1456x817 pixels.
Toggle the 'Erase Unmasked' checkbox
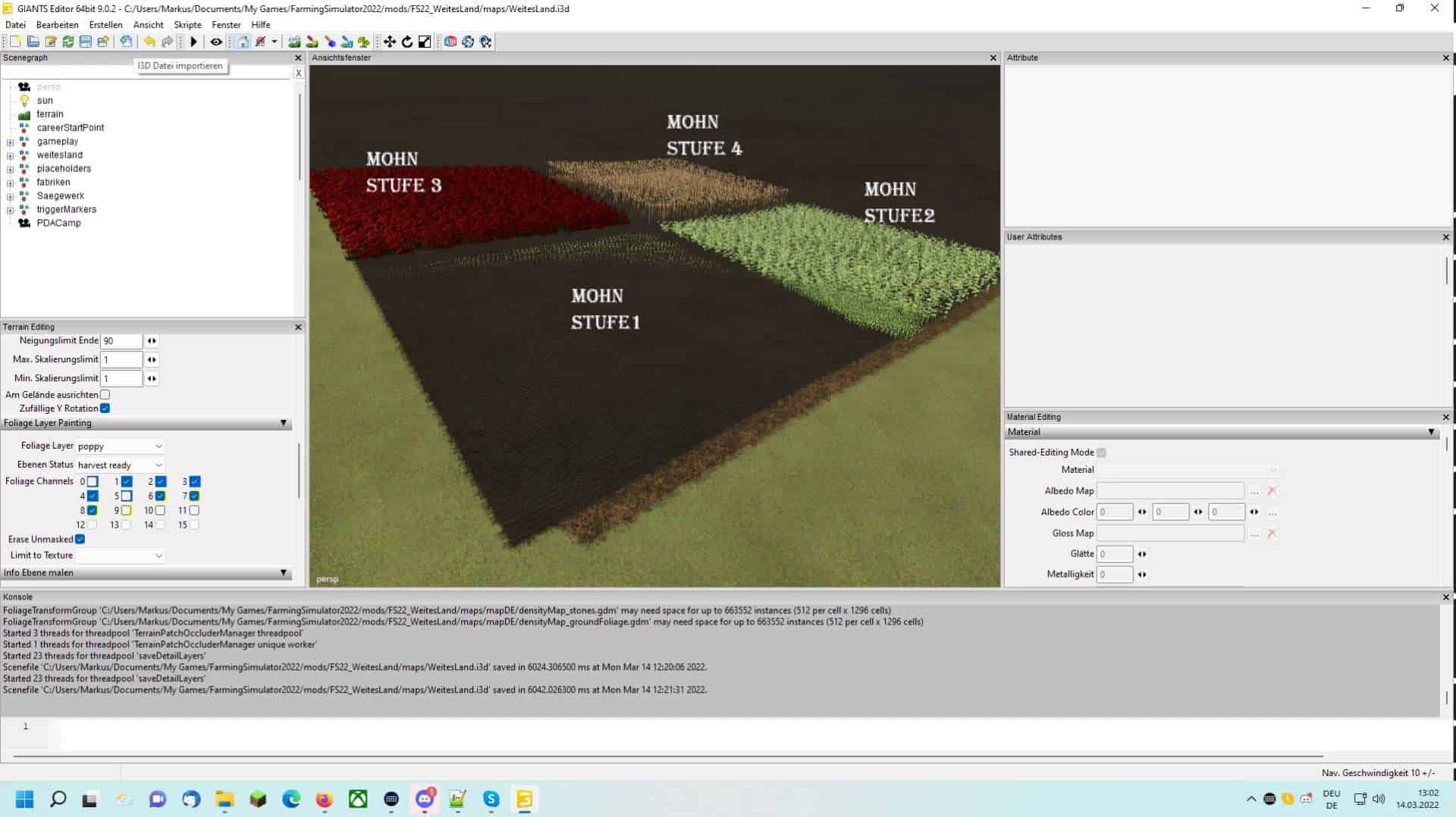pos(80,540)
